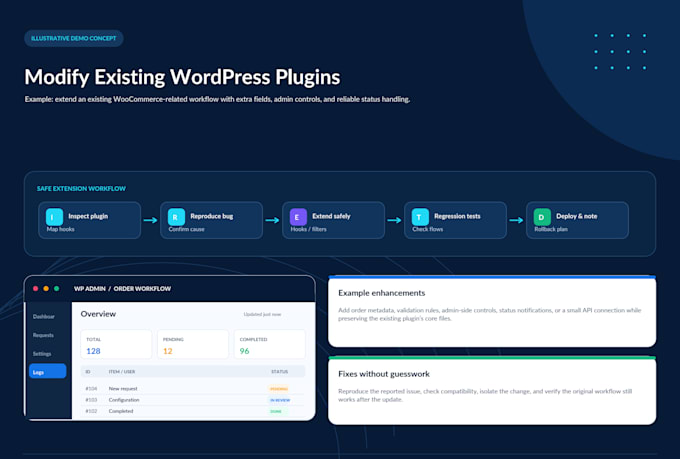This screenshot has width=680, height=459.
Task: Open Settings in the WP Admin sidebar
Action: 42,354
